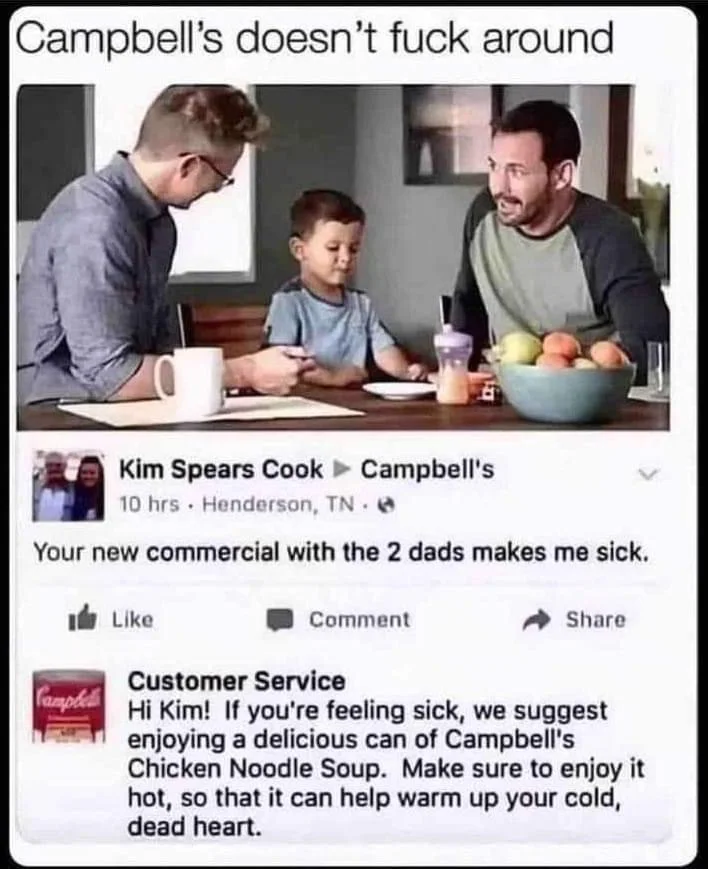Click the 10 hrs timestamp
The width and height of the screenshot is (708, 869).
click(149, 504)
